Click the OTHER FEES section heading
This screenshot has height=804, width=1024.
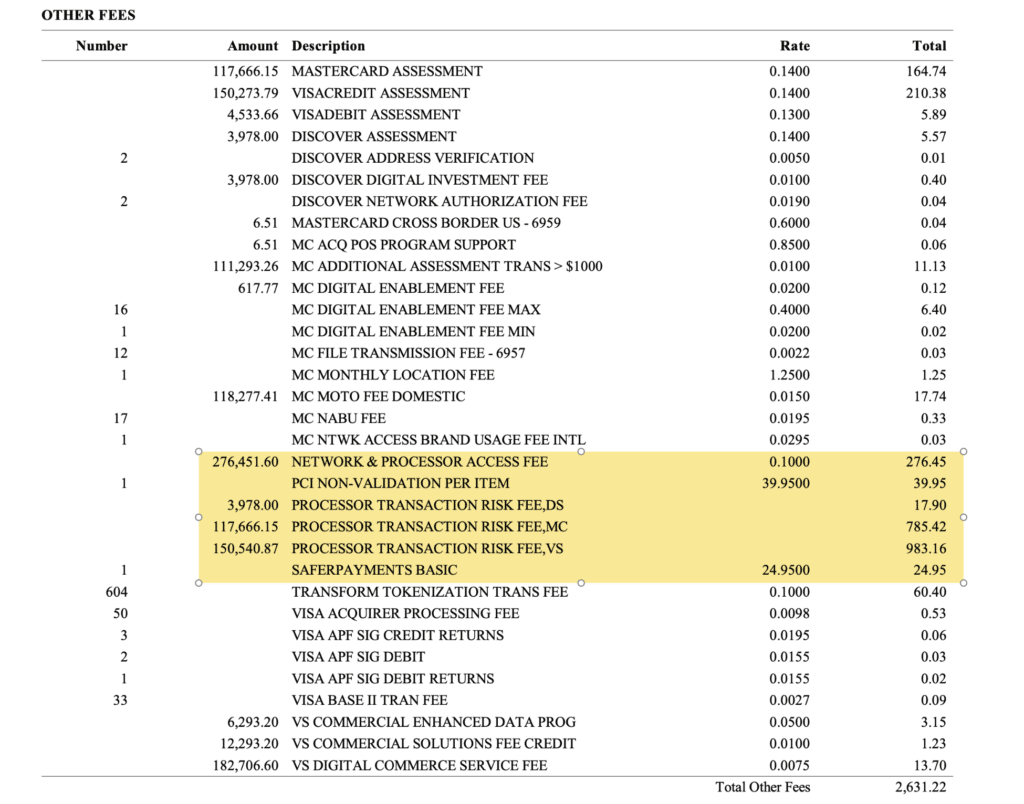(88, 16)
